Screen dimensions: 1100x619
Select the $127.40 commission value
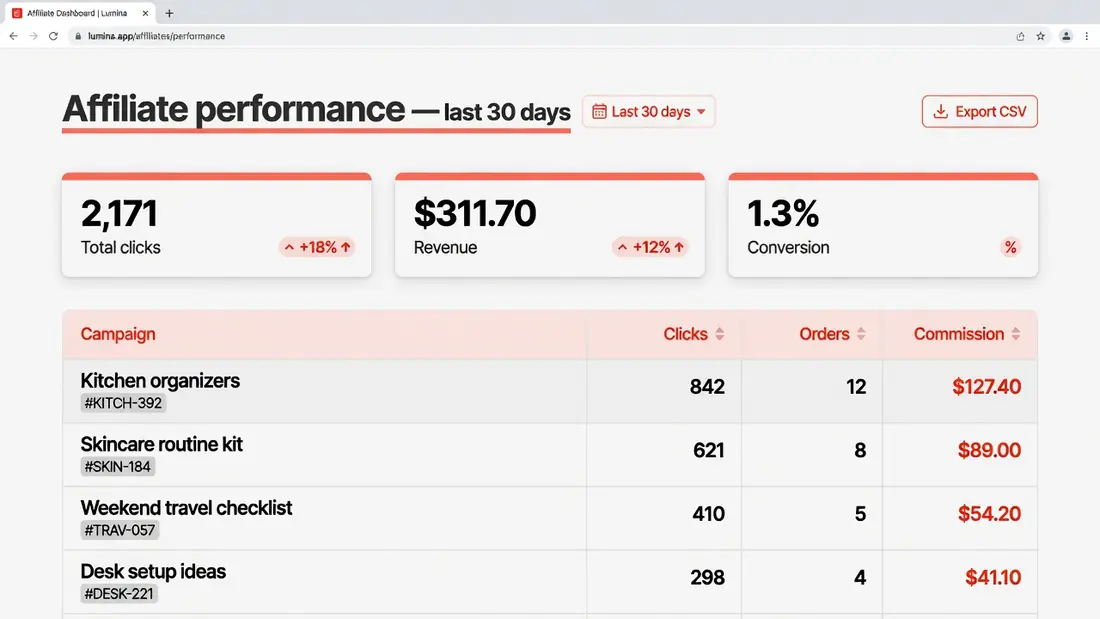986,387
